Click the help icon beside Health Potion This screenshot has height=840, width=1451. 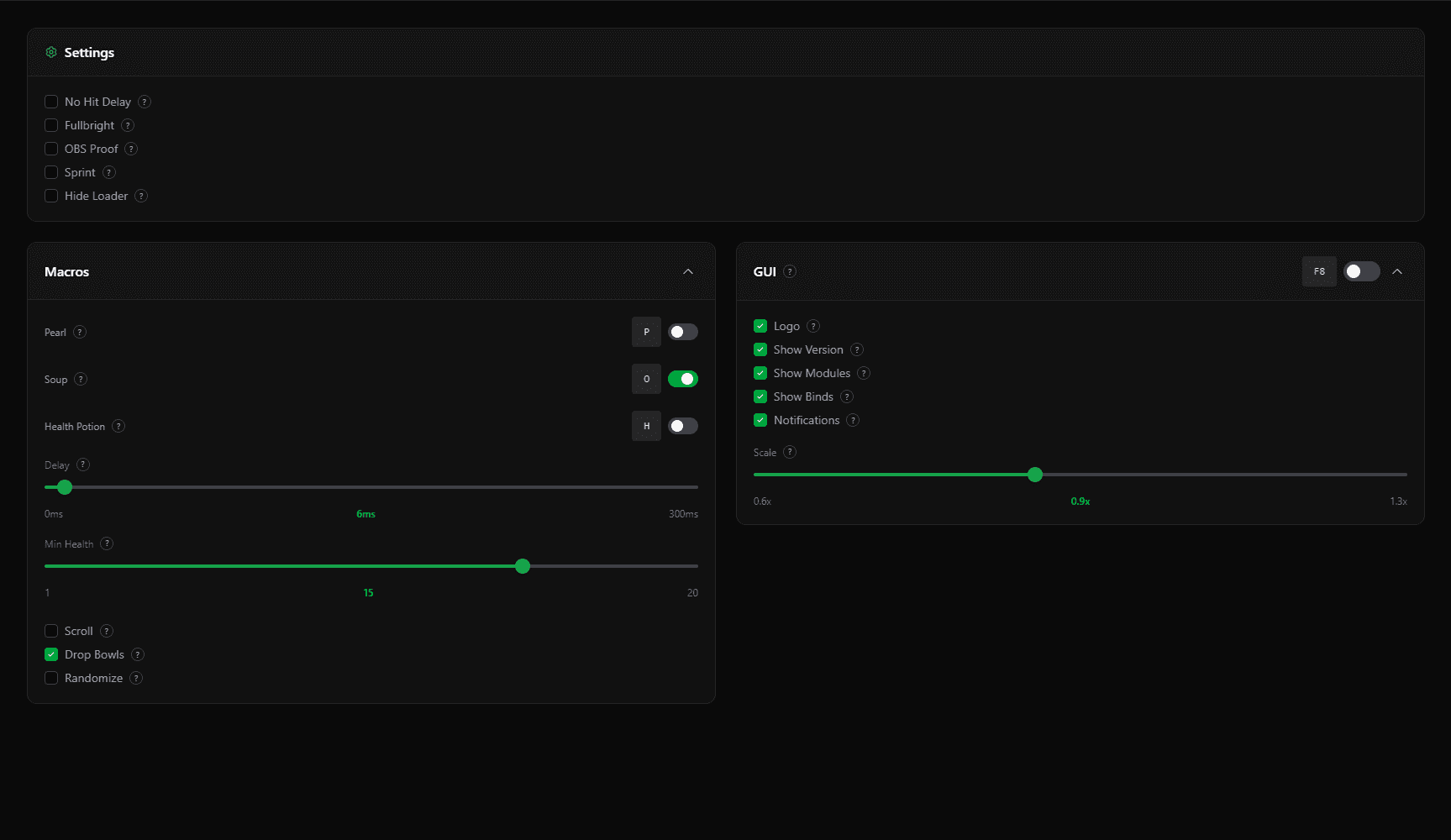pyautogui.click(x=118, y=426)
